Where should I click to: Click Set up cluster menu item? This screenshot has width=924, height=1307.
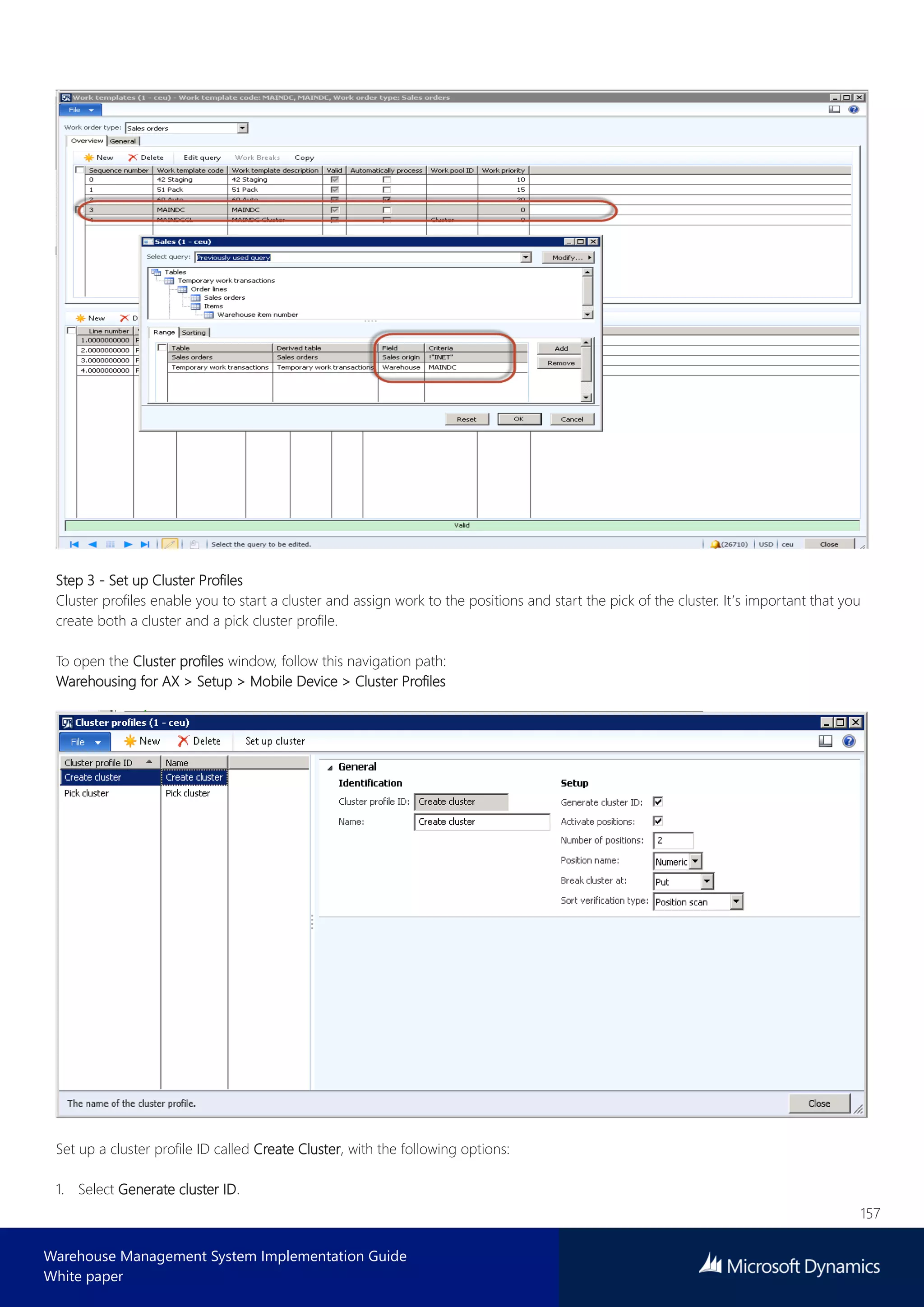[275, 741]
